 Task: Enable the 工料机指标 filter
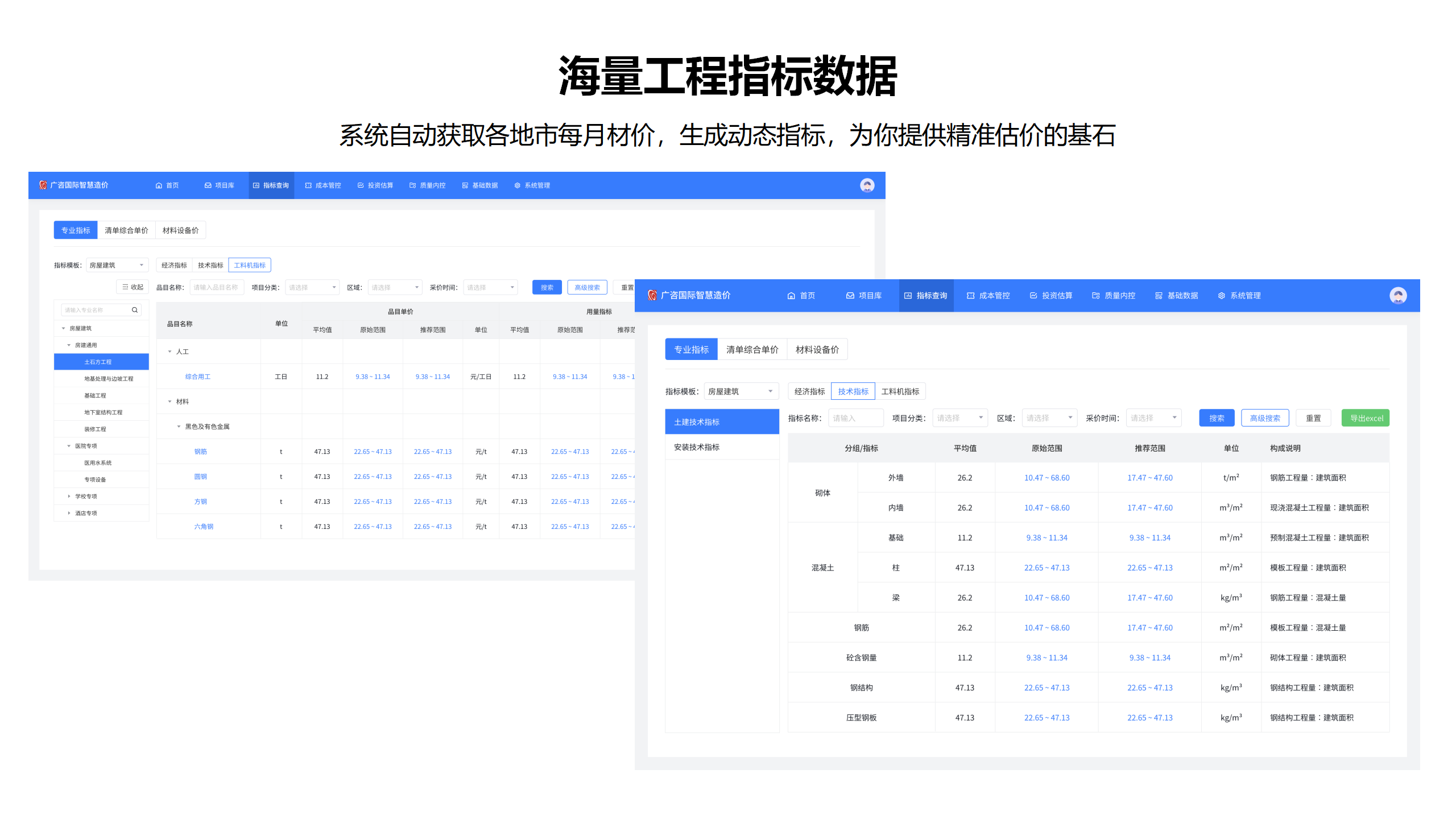click(901, 391)
